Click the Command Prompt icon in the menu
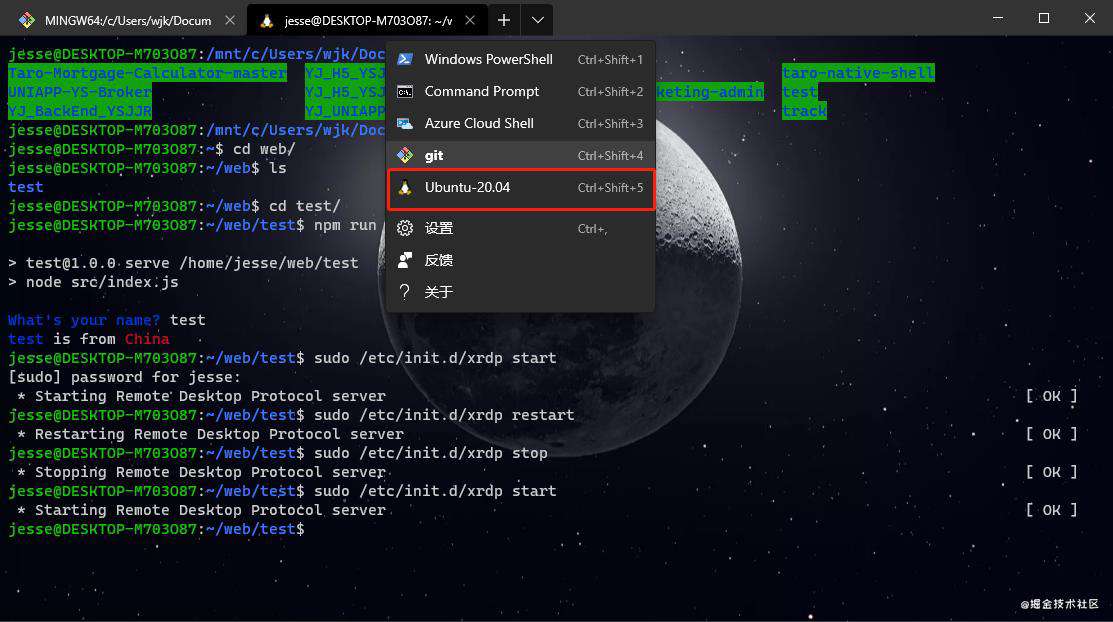1113x622 pixels. point(405,92)
